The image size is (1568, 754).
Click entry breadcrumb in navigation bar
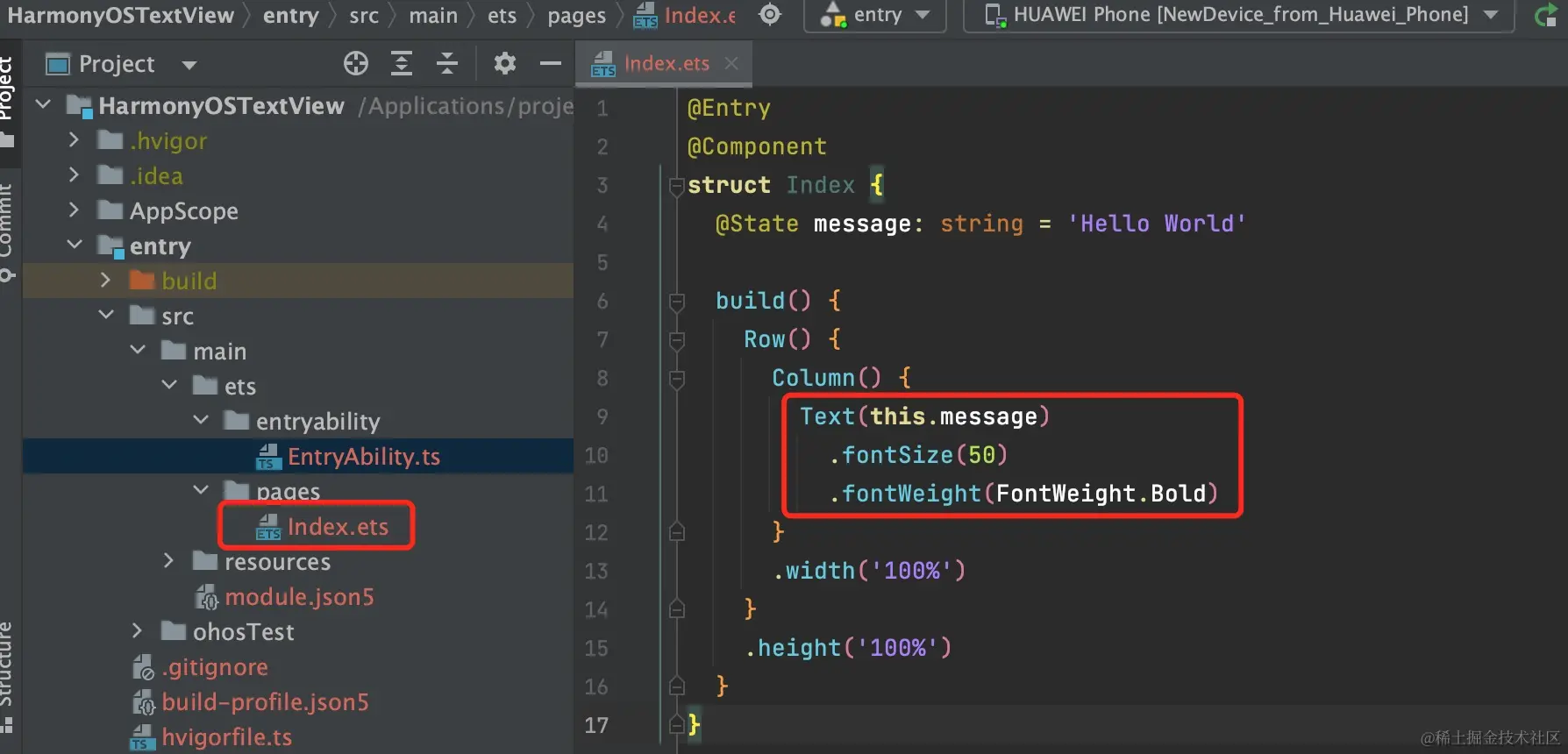[x=290, y=16]
